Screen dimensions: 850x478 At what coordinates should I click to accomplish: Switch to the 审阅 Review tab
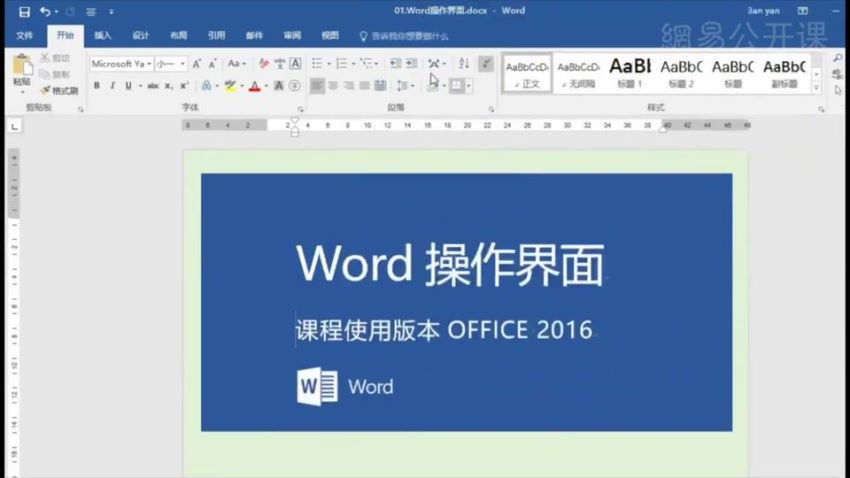click(292, 36)
